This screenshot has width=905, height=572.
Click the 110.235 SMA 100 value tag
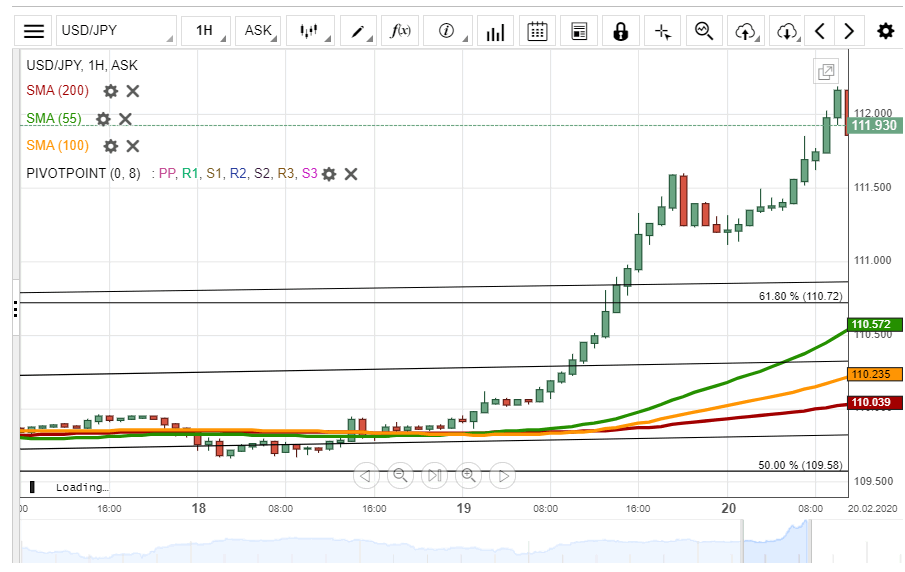pyautogui.click(x=874, y=374)
